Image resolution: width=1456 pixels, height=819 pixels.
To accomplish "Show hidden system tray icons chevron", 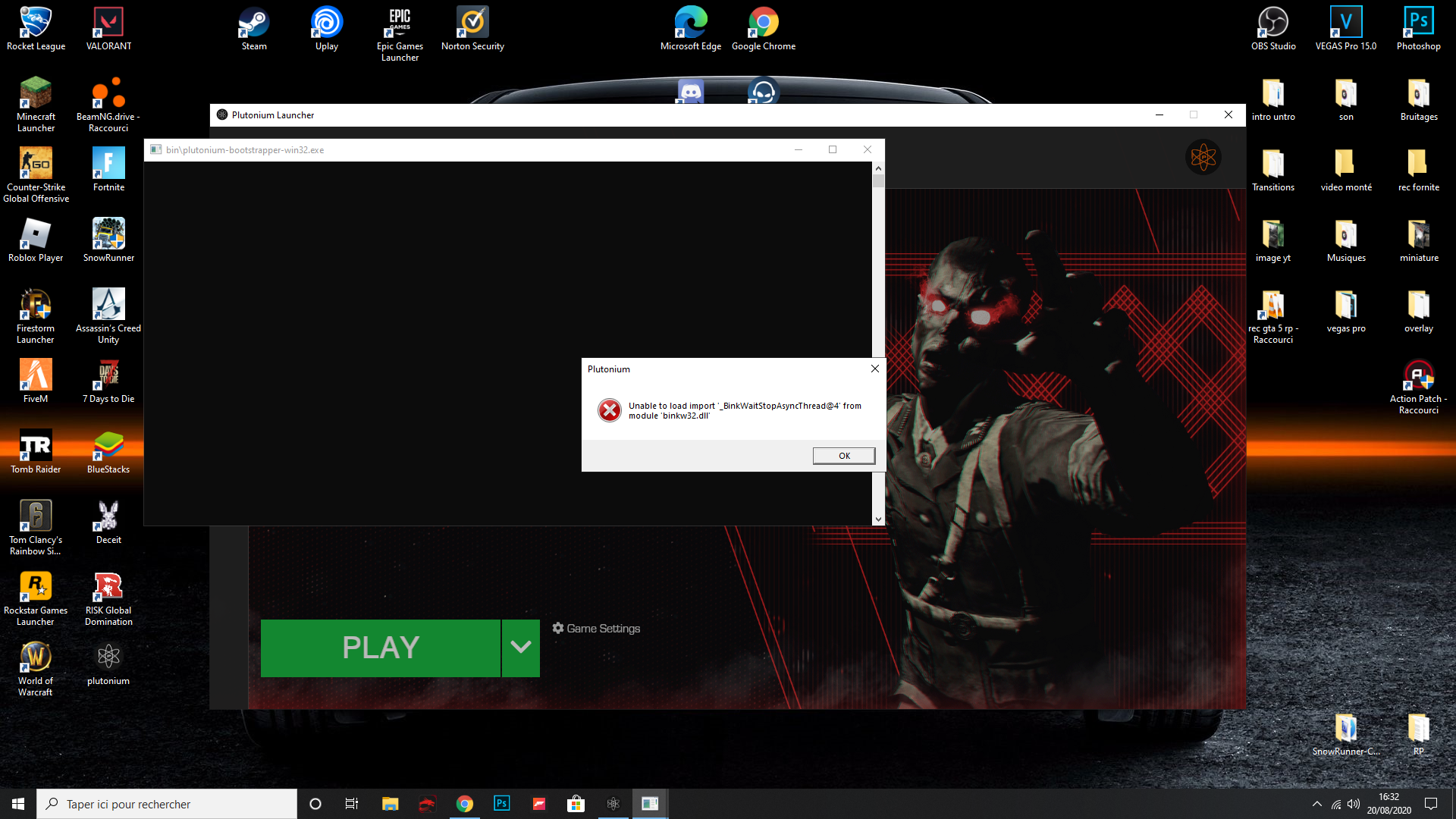I will tap(1317, 804).
